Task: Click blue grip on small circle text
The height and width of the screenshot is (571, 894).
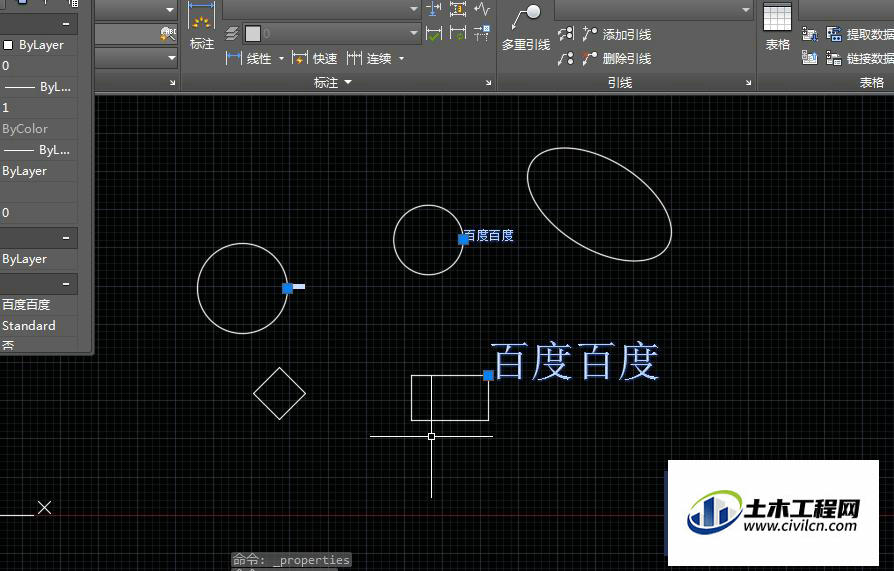Action: [464, 239]
